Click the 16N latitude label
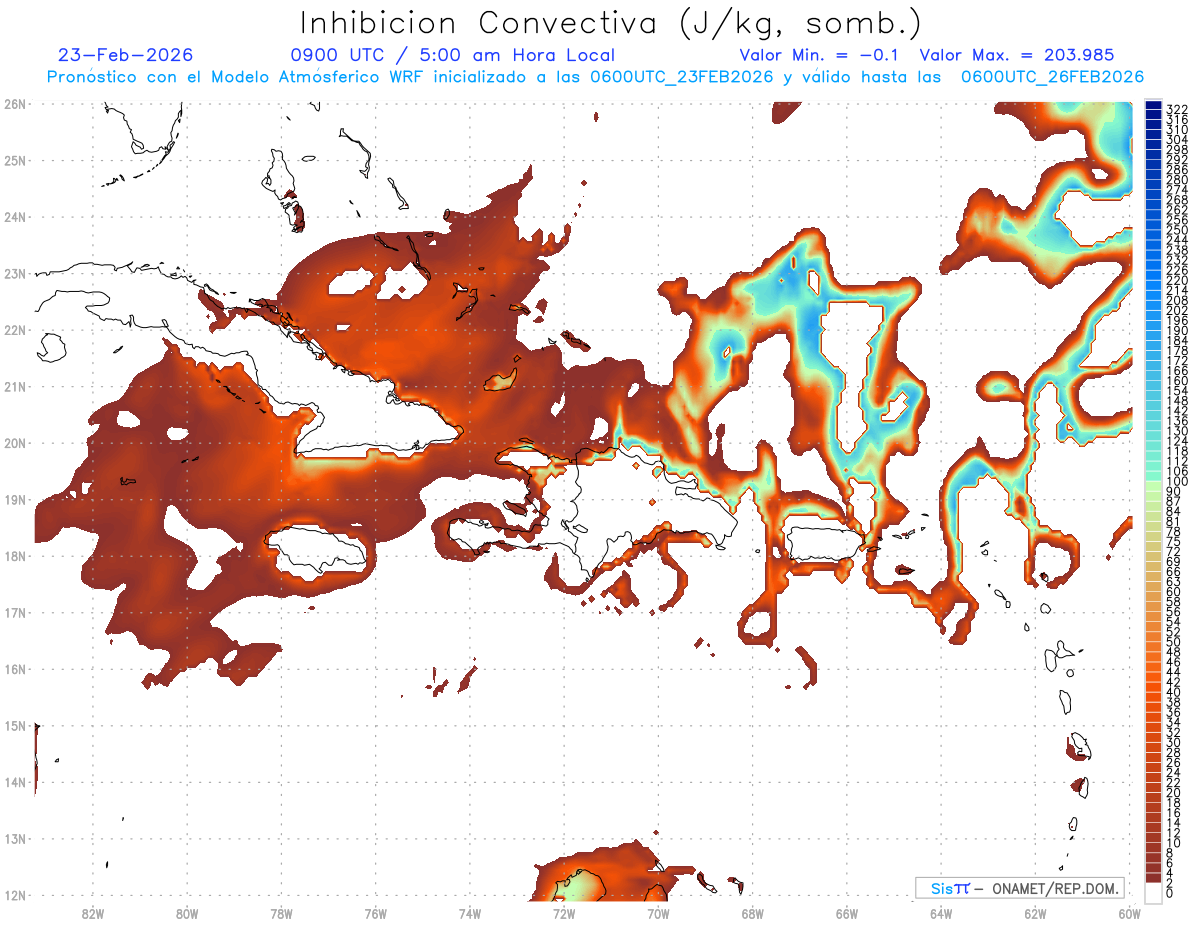This screenshot has width=1200, height=927. coord(14,669)
